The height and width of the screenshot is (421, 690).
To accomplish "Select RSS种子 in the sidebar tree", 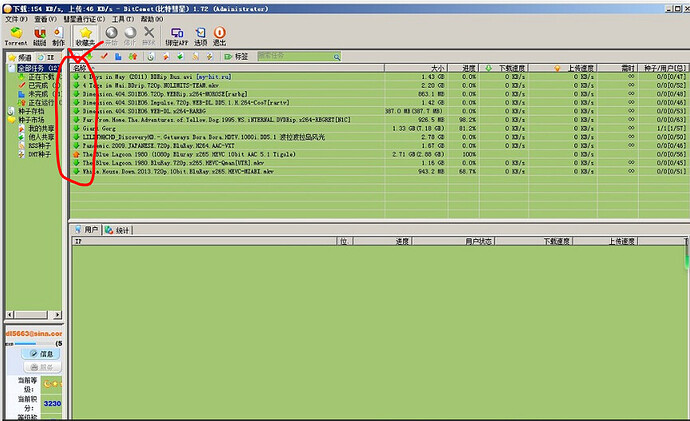I will 40,146.
